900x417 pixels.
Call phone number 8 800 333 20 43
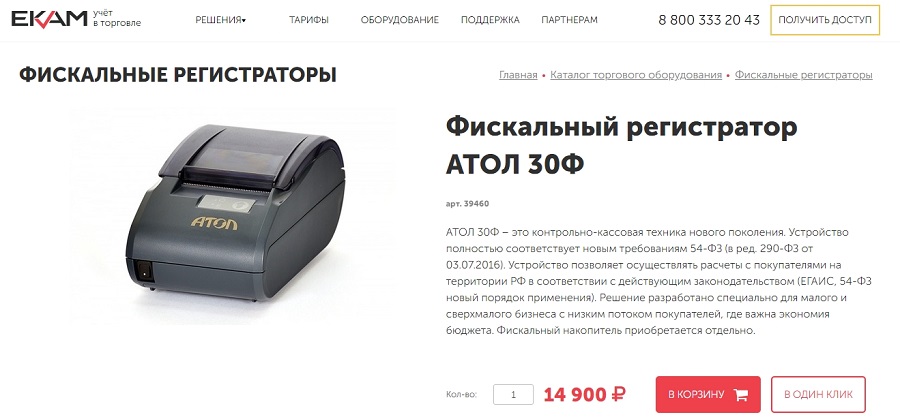pyautogui.click(x=709, y=20)
